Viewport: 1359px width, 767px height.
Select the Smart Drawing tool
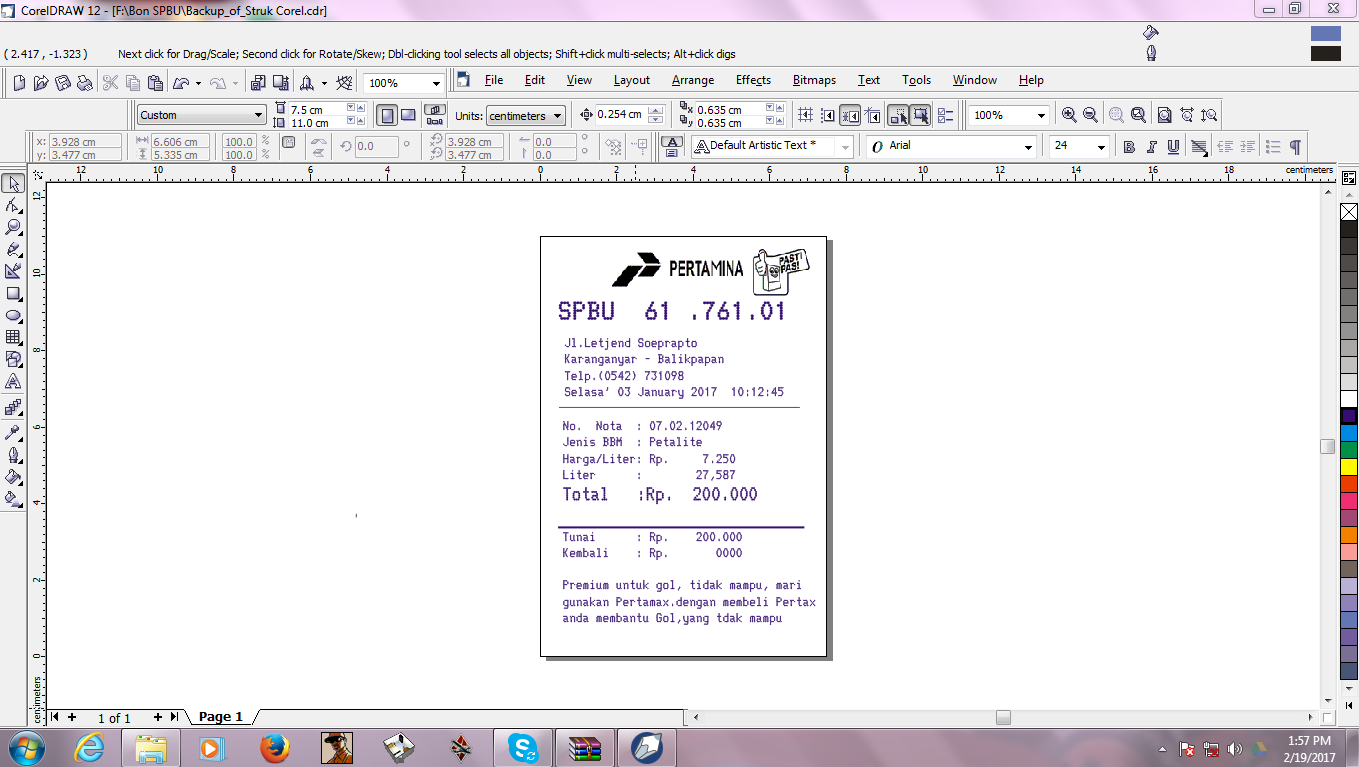tap(13, 271)
